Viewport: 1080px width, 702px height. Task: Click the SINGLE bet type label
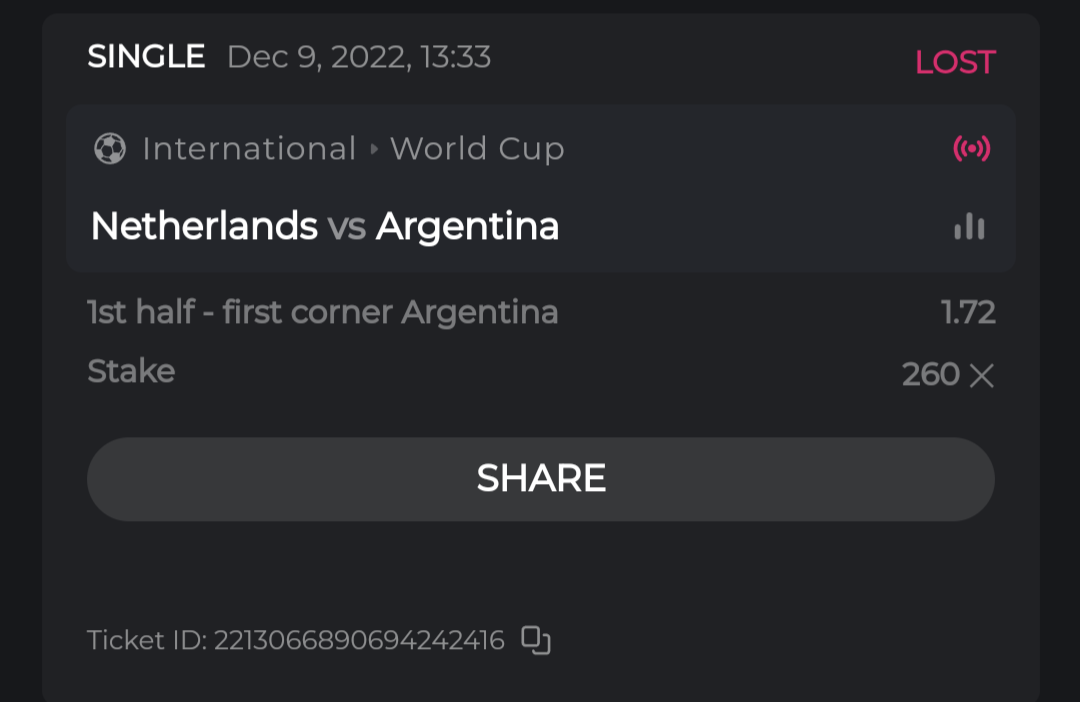pyautogui.click(x=146, y=56)
